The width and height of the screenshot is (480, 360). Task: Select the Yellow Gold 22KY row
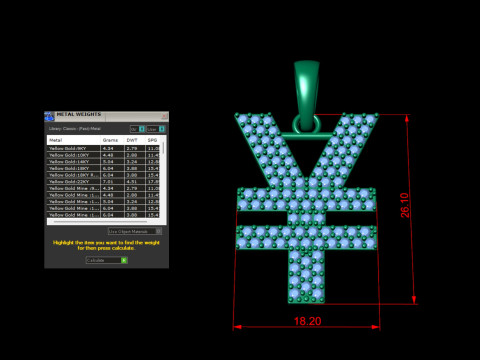103,182
